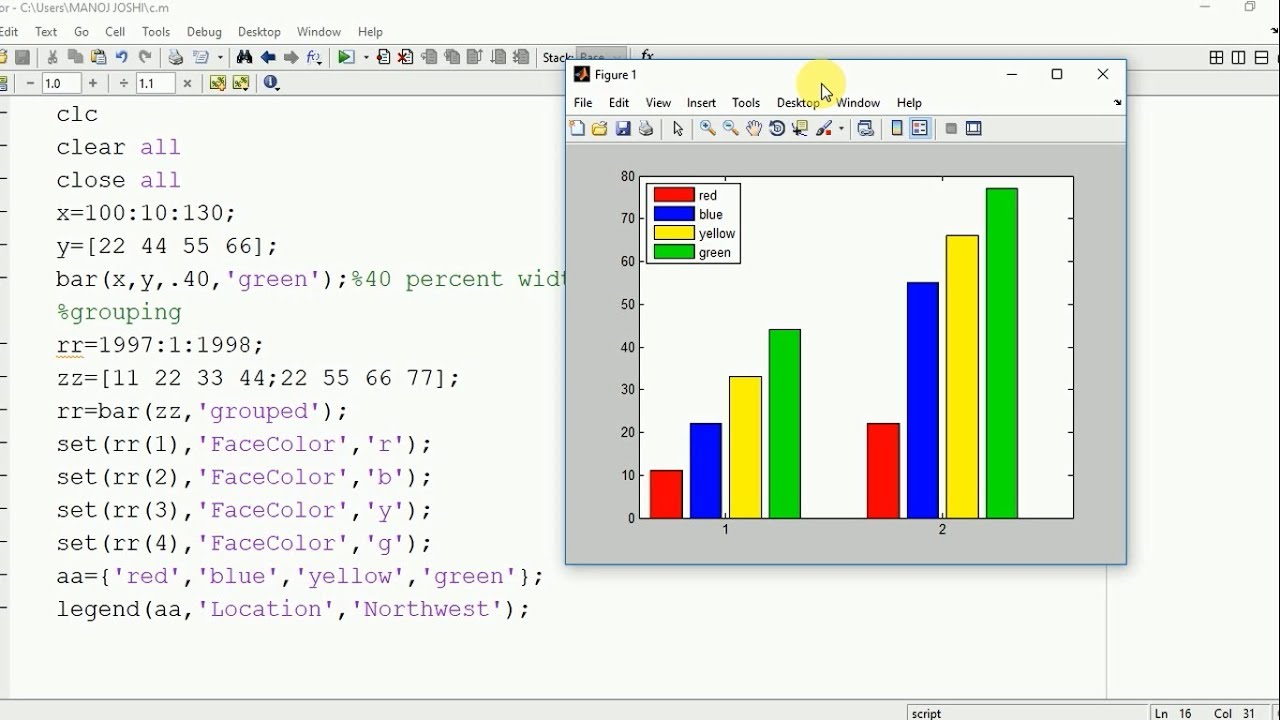Click 'script' label in status bar
Screen dimensions: 1280x720
(x=927, y=713)
